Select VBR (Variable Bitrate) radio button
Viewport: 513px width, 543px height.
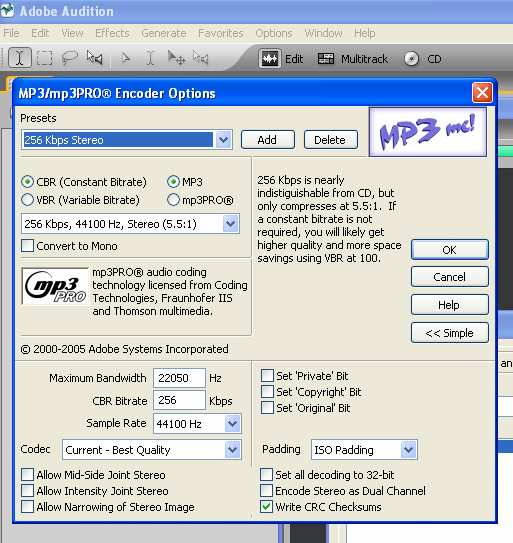[27, 200]
